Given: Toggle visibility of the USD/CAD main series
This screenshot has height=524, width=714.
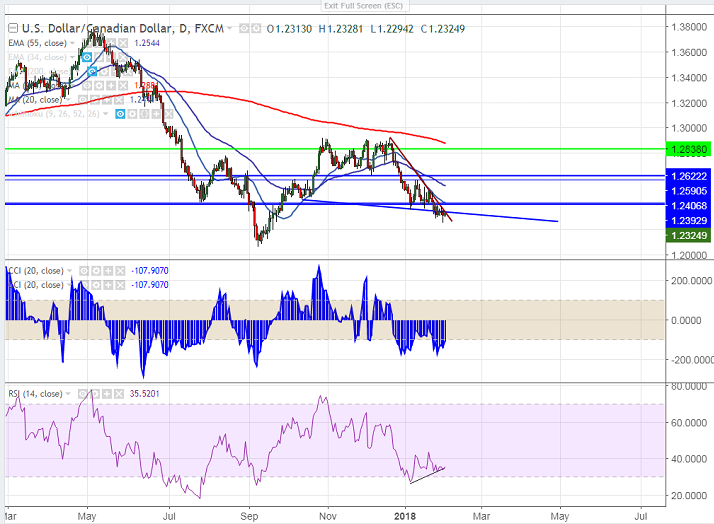Looking at the screenshot, I should coord(244,29).
